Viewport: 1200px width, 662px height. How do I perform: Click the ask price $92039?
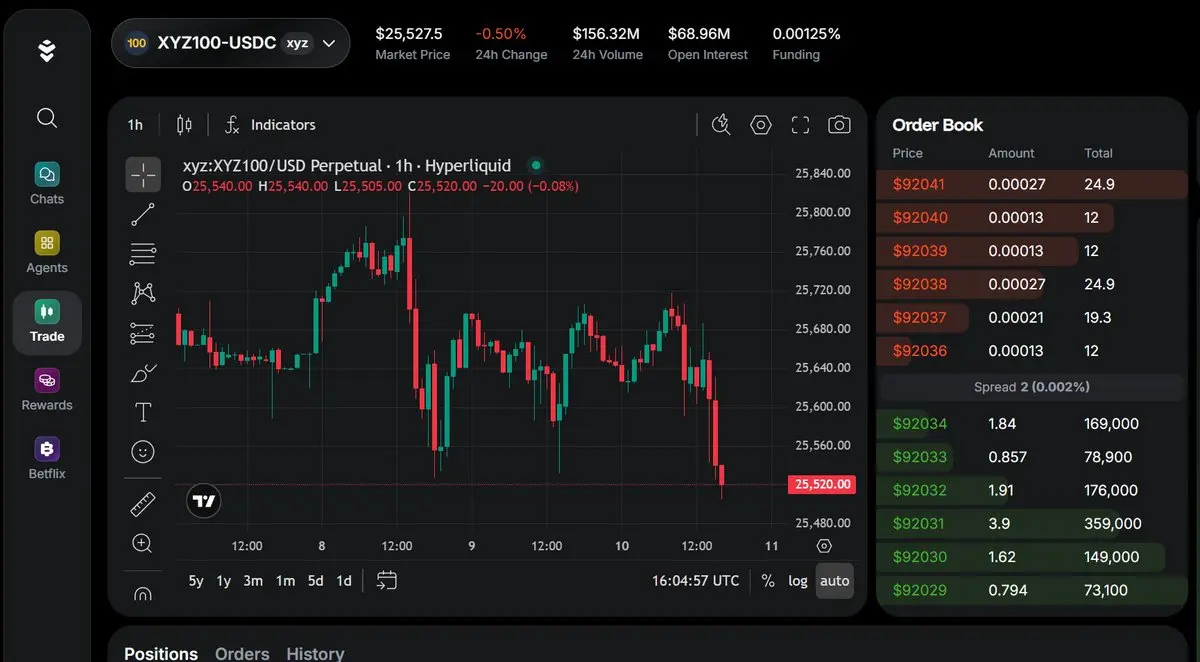tap(919, 251)
